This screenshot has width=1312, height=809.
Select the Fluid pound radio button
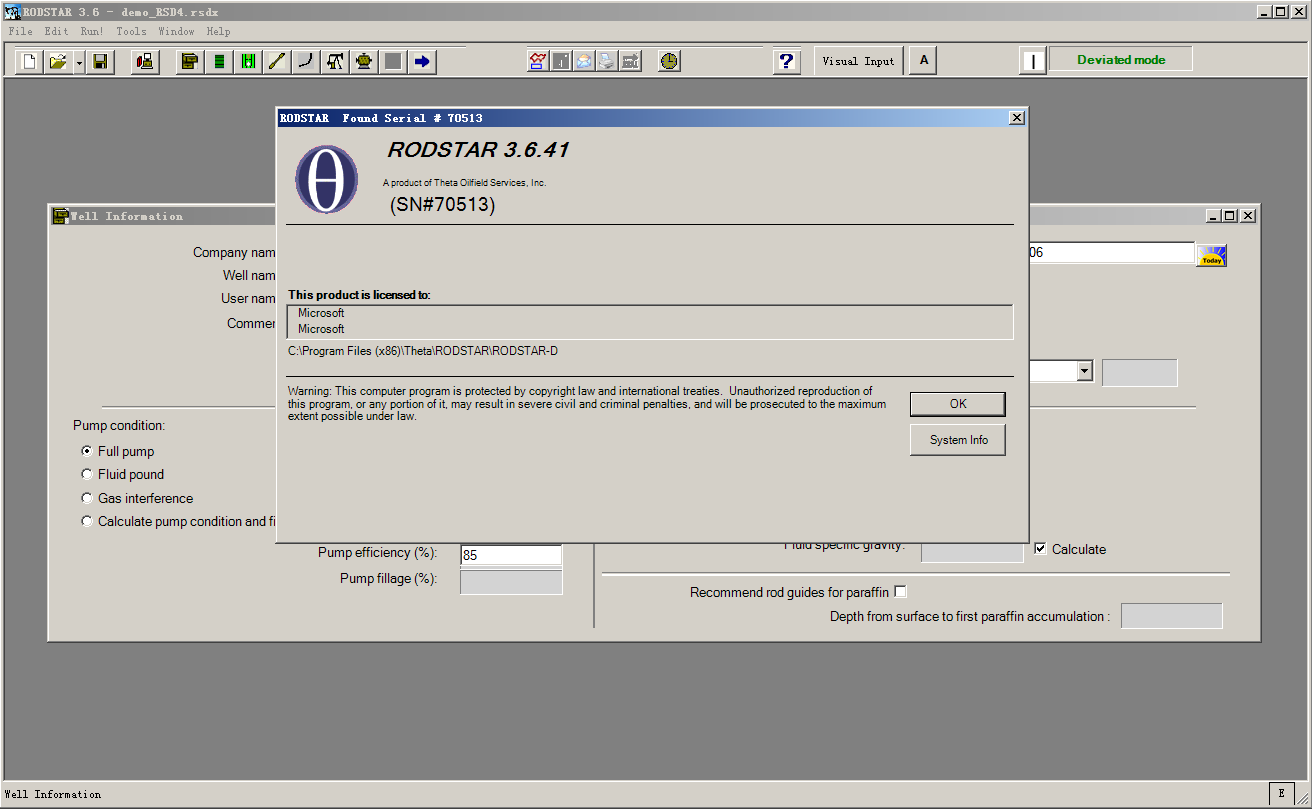click(87, 474)
